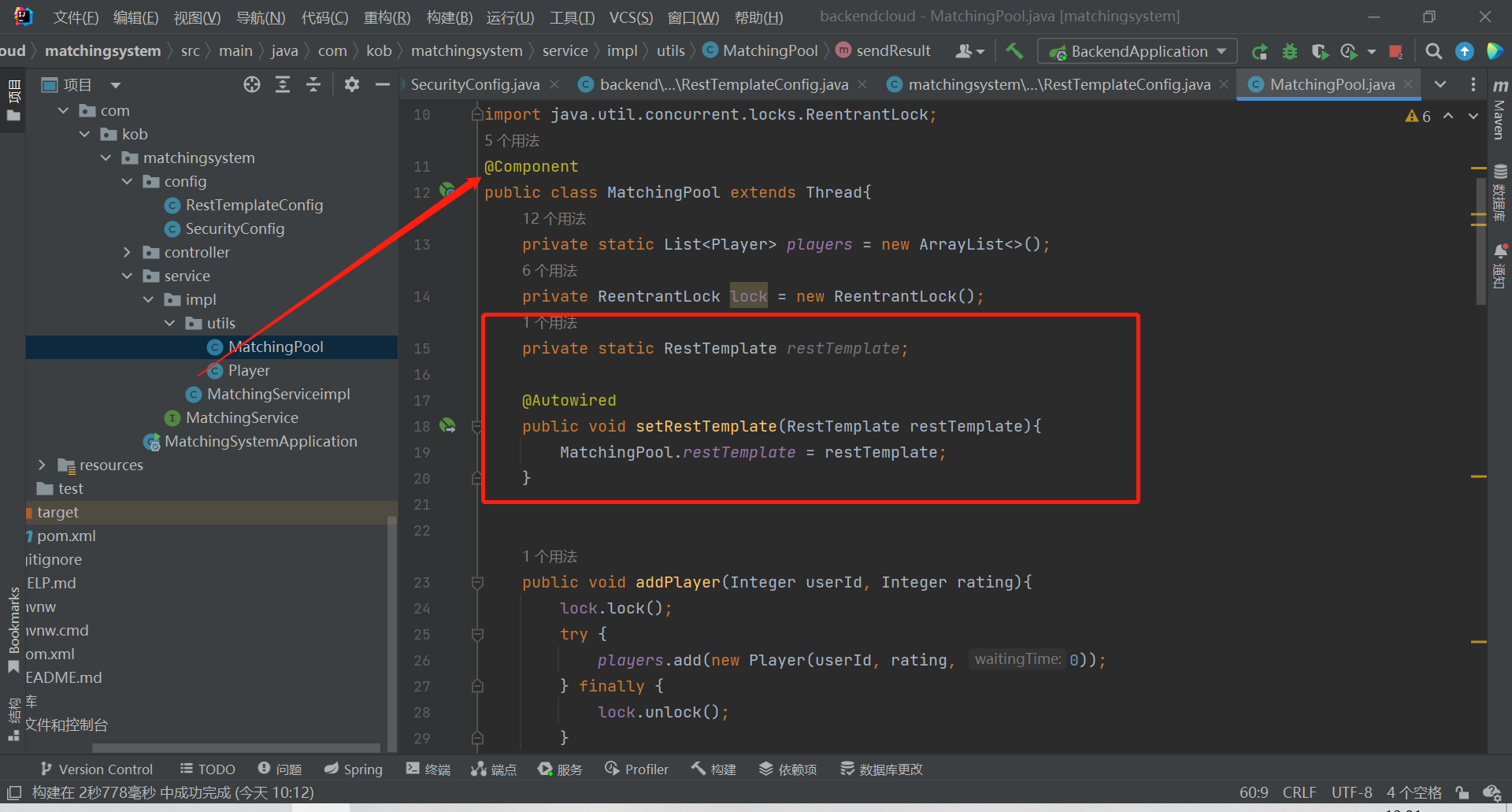The height and width of the screenshot is (812, 1512).
Task: Open the 重构(R) menu
Action: tap(387, 17)
